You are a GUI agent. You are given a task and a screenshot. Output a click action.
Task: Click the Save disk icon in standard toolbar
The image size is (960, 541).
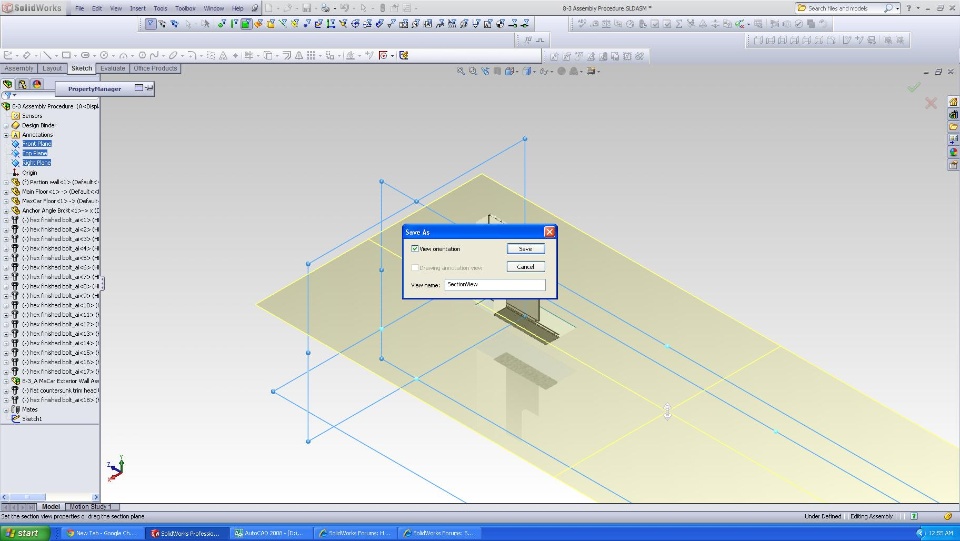[307, 9]
